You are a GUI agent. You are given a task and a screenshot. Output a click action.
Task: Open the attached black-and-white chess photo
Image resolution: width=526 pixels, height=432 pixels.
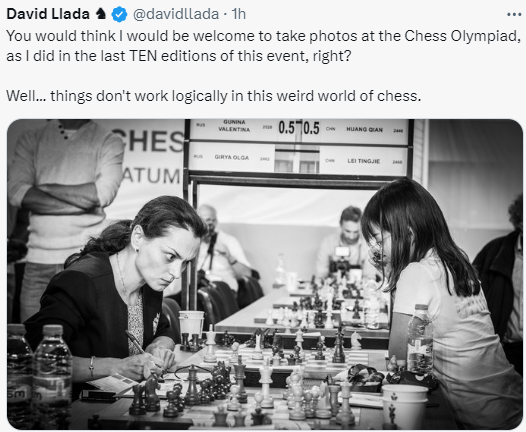265,274
